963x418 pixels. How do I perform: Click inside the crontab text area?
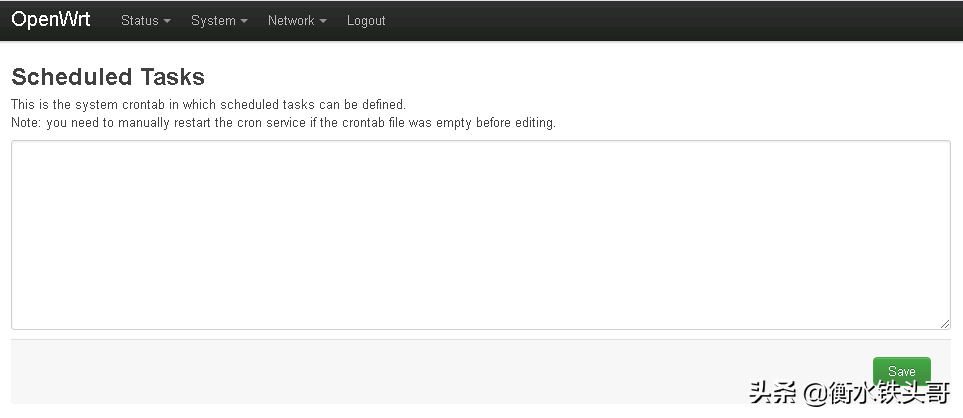480,235
